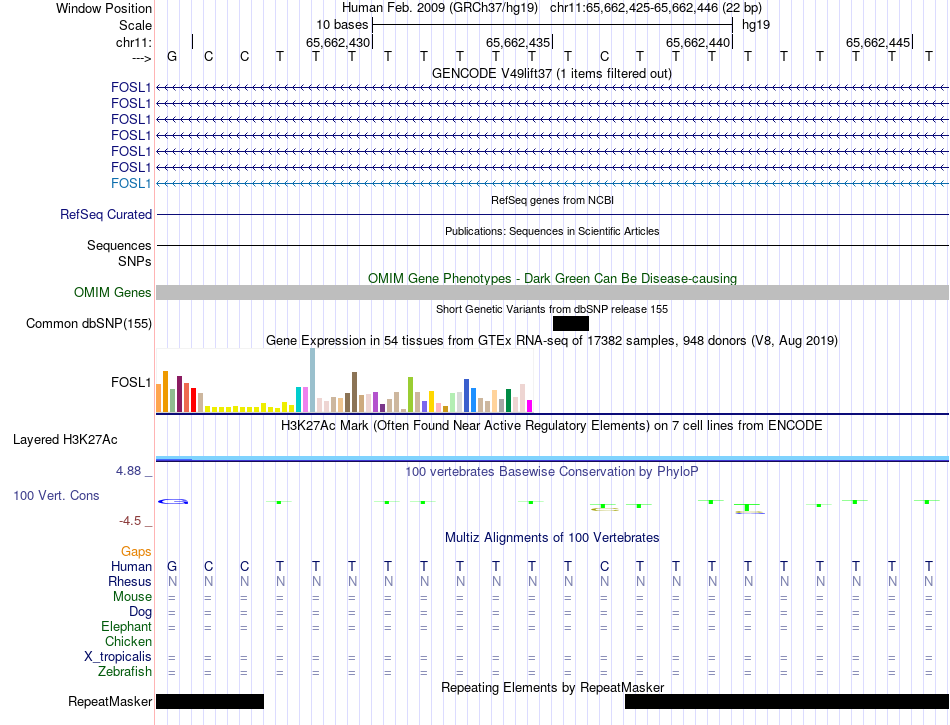Click the -4.5 PhyloP axis value
Viewport: 950px width, 725px height.
pos(130,521)
